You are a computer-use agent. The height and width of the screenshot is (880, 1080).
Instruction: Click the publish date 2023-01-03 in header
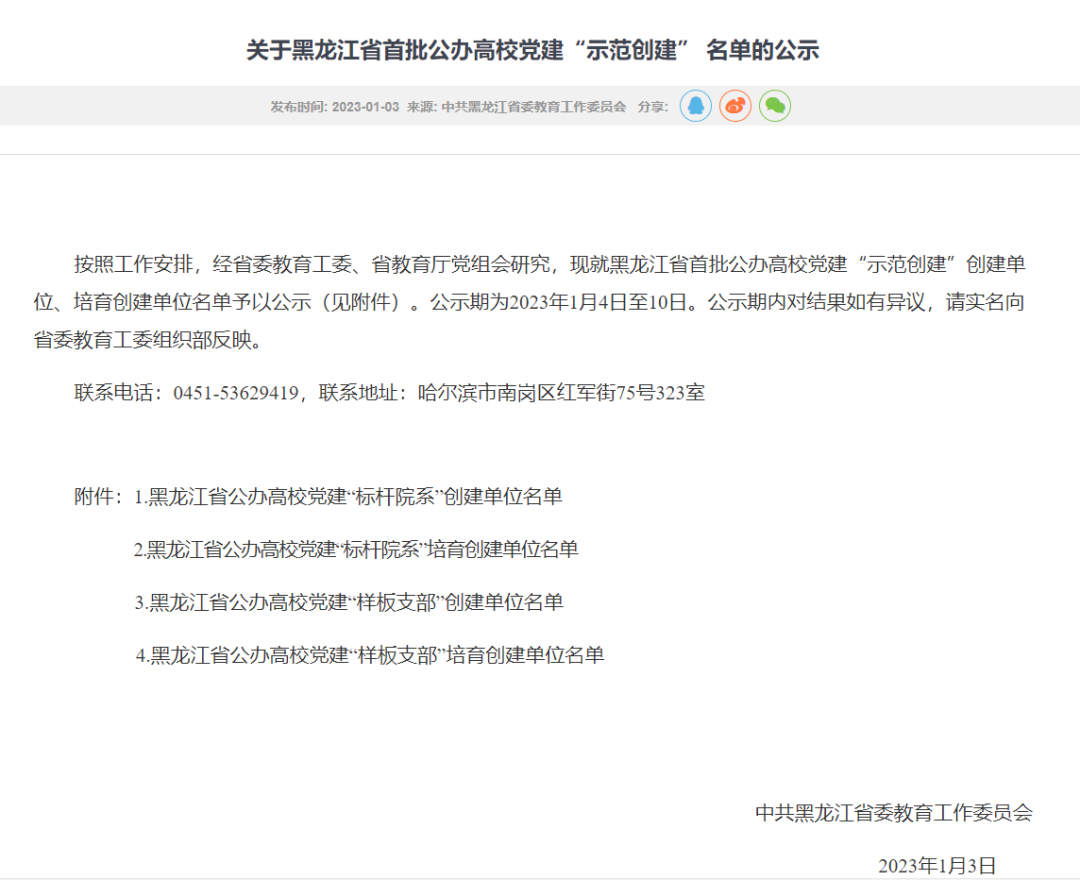point(365,107)
